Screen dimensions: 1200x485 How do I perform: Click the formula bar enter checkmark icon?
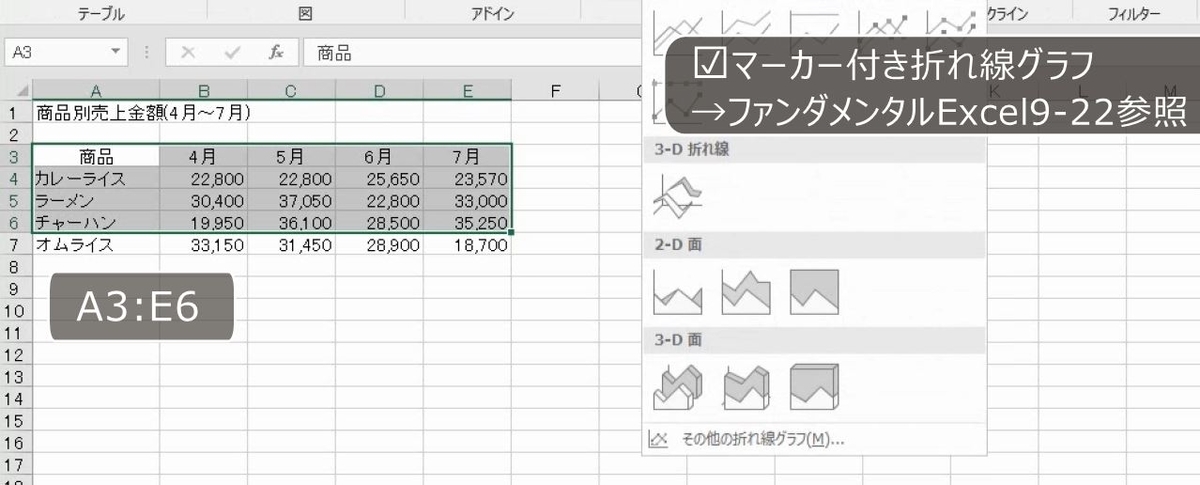pyautogui.click(x=233, y=52)
